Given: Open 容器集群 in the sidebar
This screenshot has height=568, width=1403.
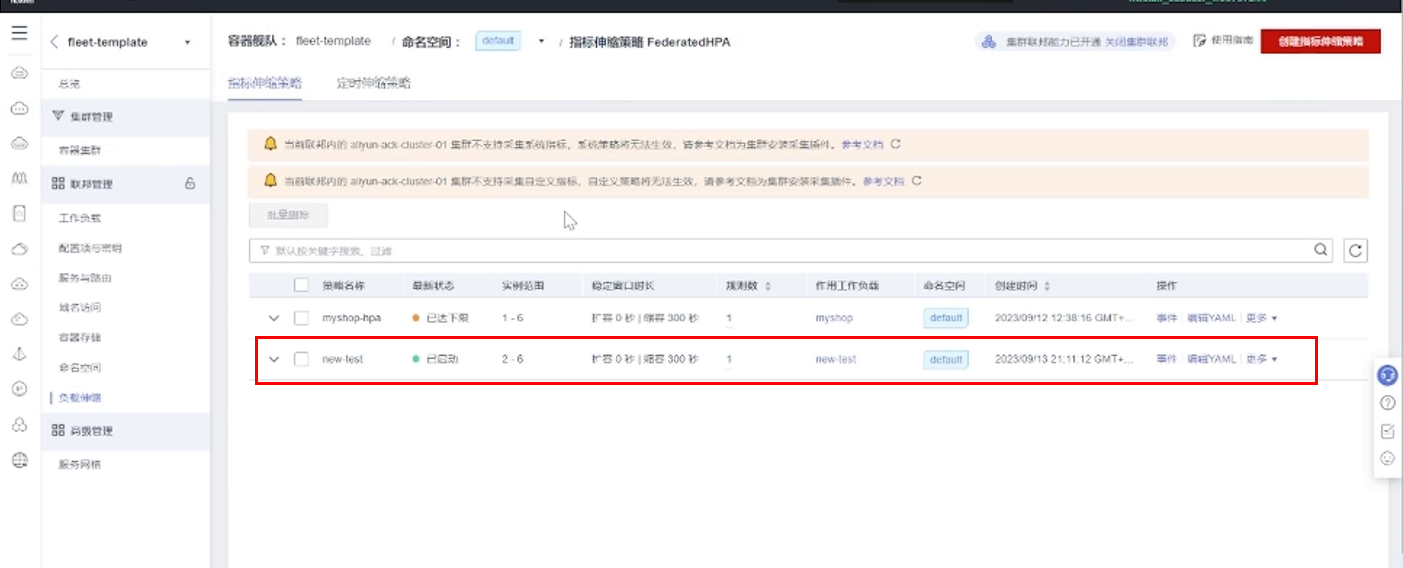Looking at the screenshot, I should [x=79, y=150].
